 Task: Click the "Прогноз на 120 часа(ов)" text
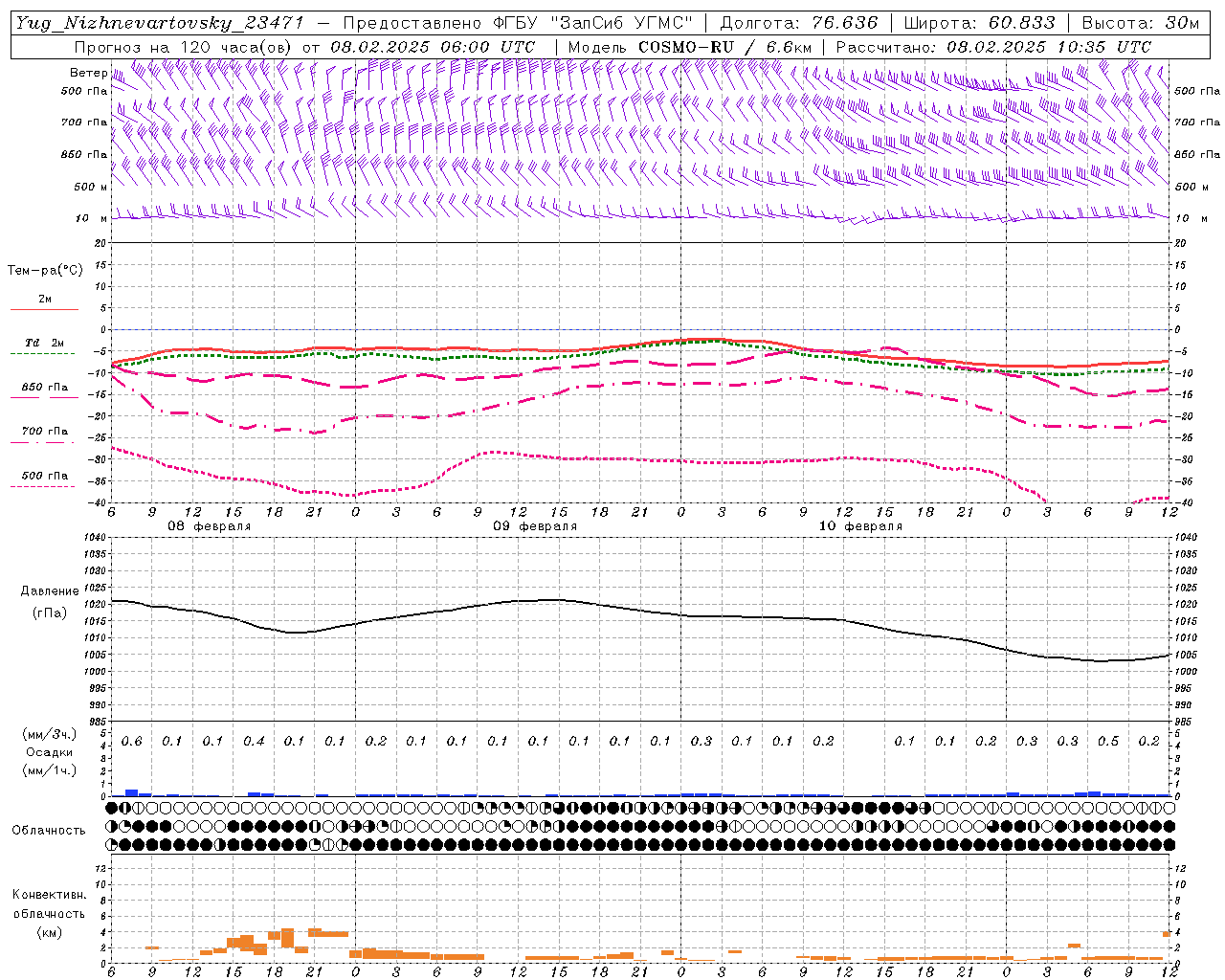[185, 47]
